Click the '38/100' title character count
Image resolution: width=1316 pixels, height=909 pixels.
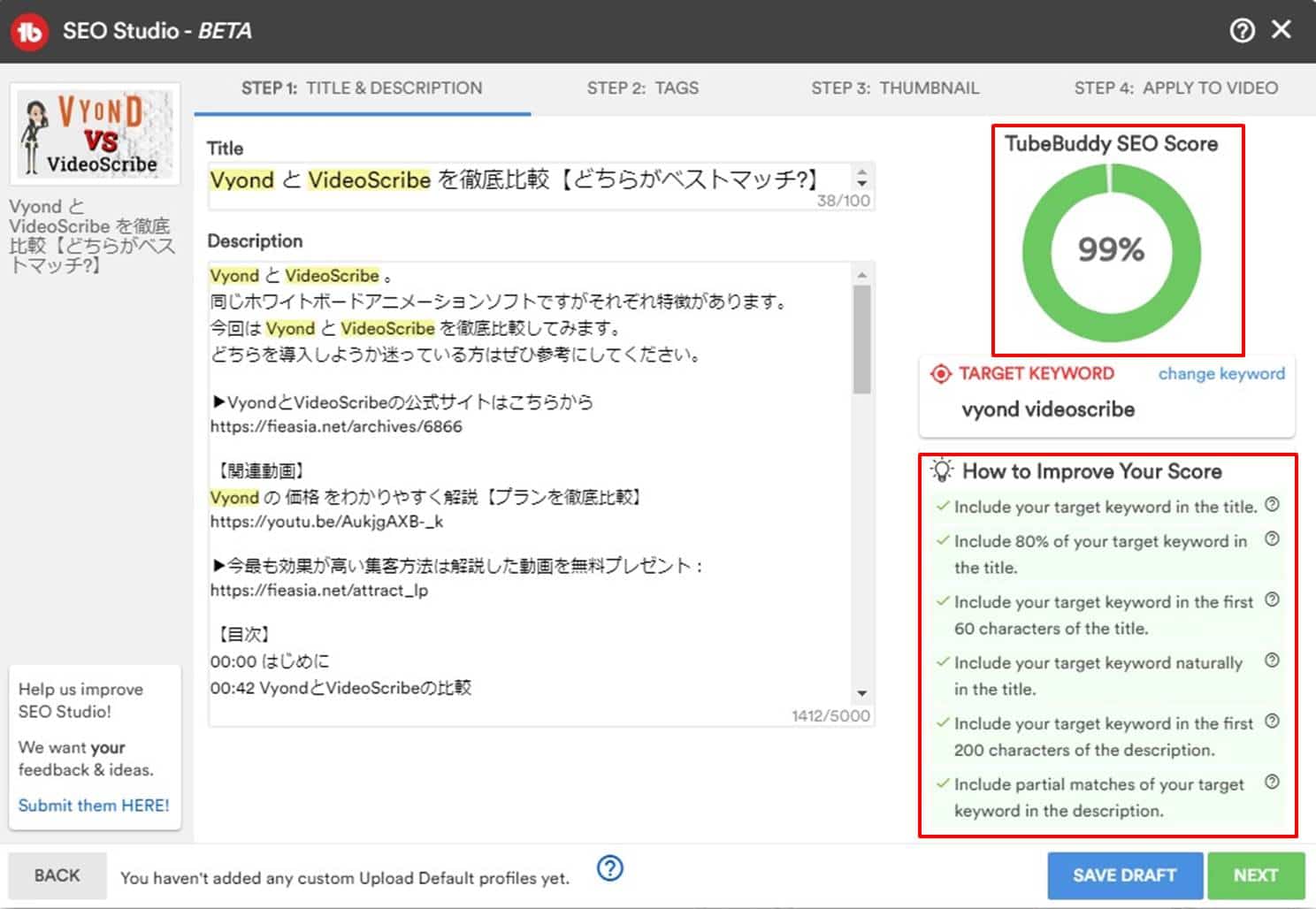pos(843,201)
